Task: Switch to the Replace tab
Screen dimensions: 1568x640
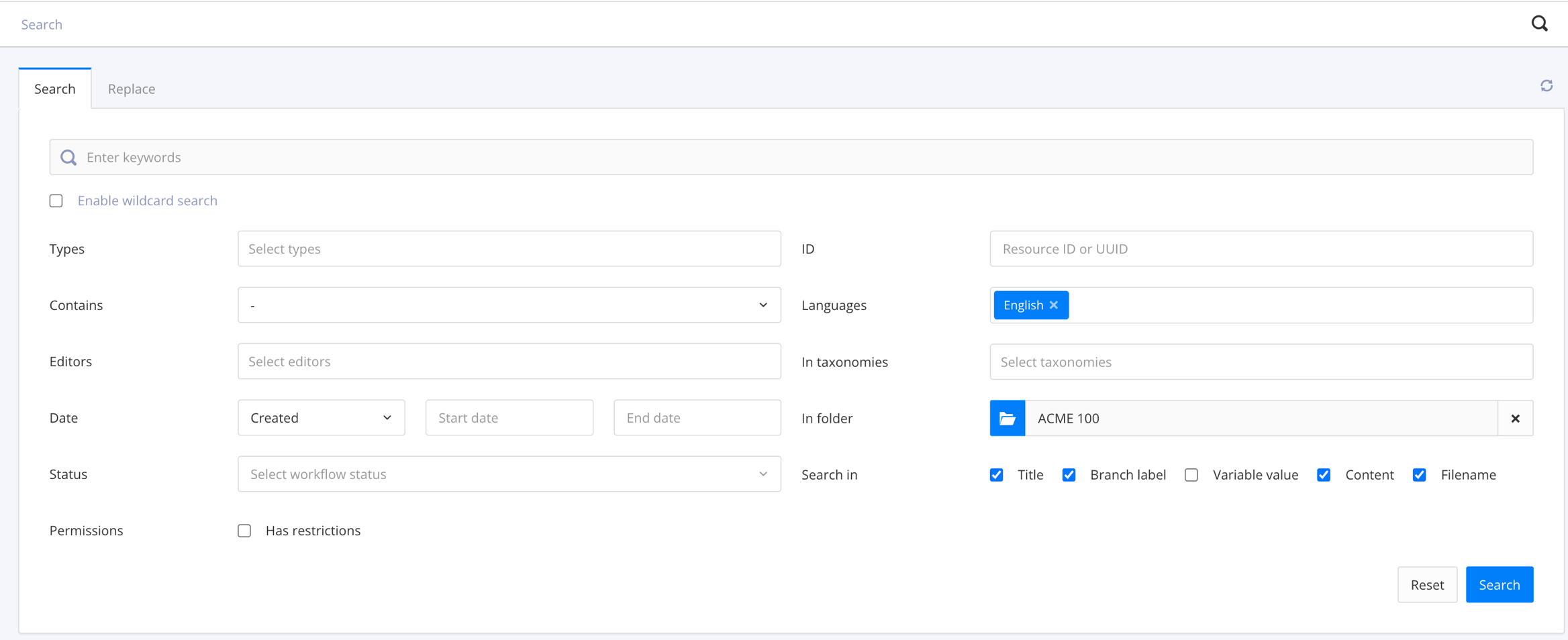Action: coord(131,88)
